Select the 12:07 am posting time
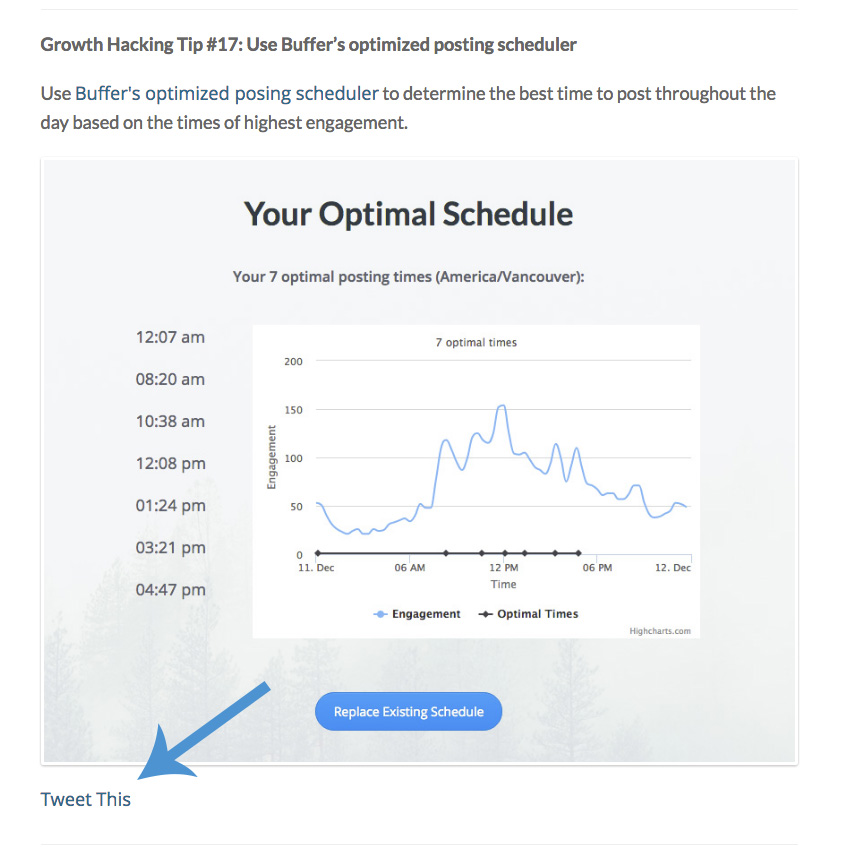 pos(170,338)
